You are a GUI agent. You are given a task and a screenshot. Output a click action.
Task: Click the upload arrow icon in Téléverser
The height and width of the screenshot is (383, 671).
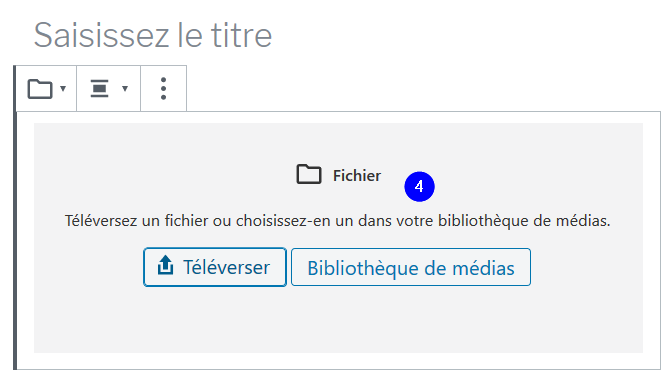[165, 265]
